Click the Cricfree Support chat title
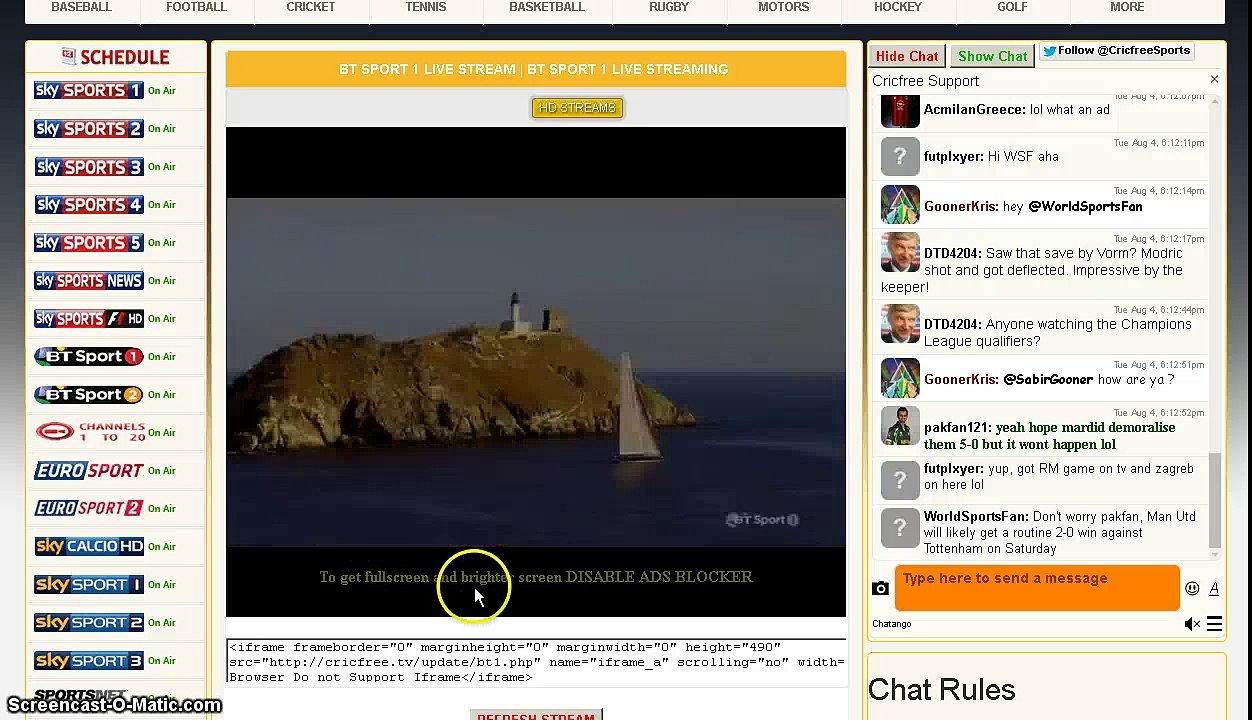The width and height of the screenshot is (1252, 720). pos(925,81)
